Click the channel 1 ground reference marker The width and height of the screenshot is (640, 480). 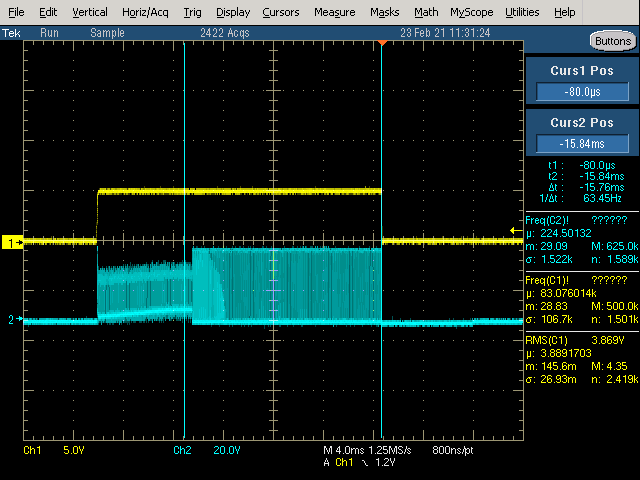12,243
